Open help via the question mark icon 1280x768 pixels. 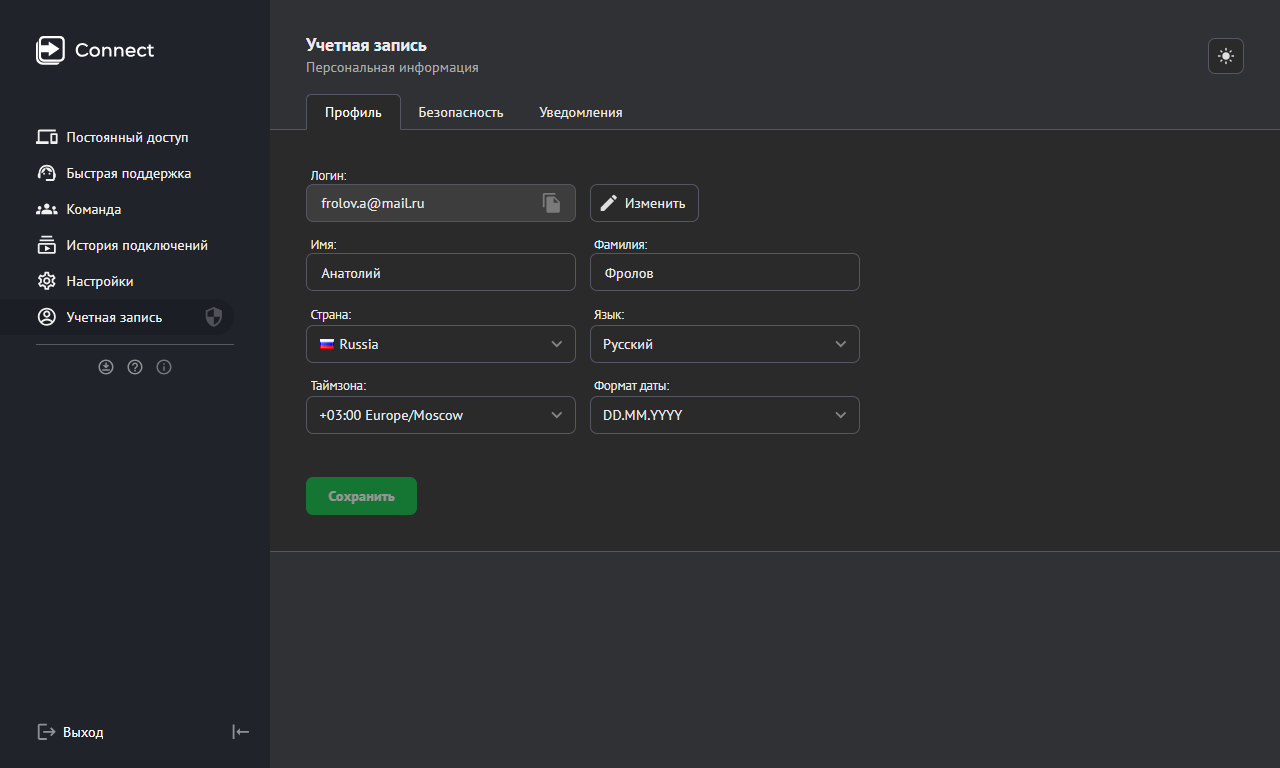(x=135, y=367)
